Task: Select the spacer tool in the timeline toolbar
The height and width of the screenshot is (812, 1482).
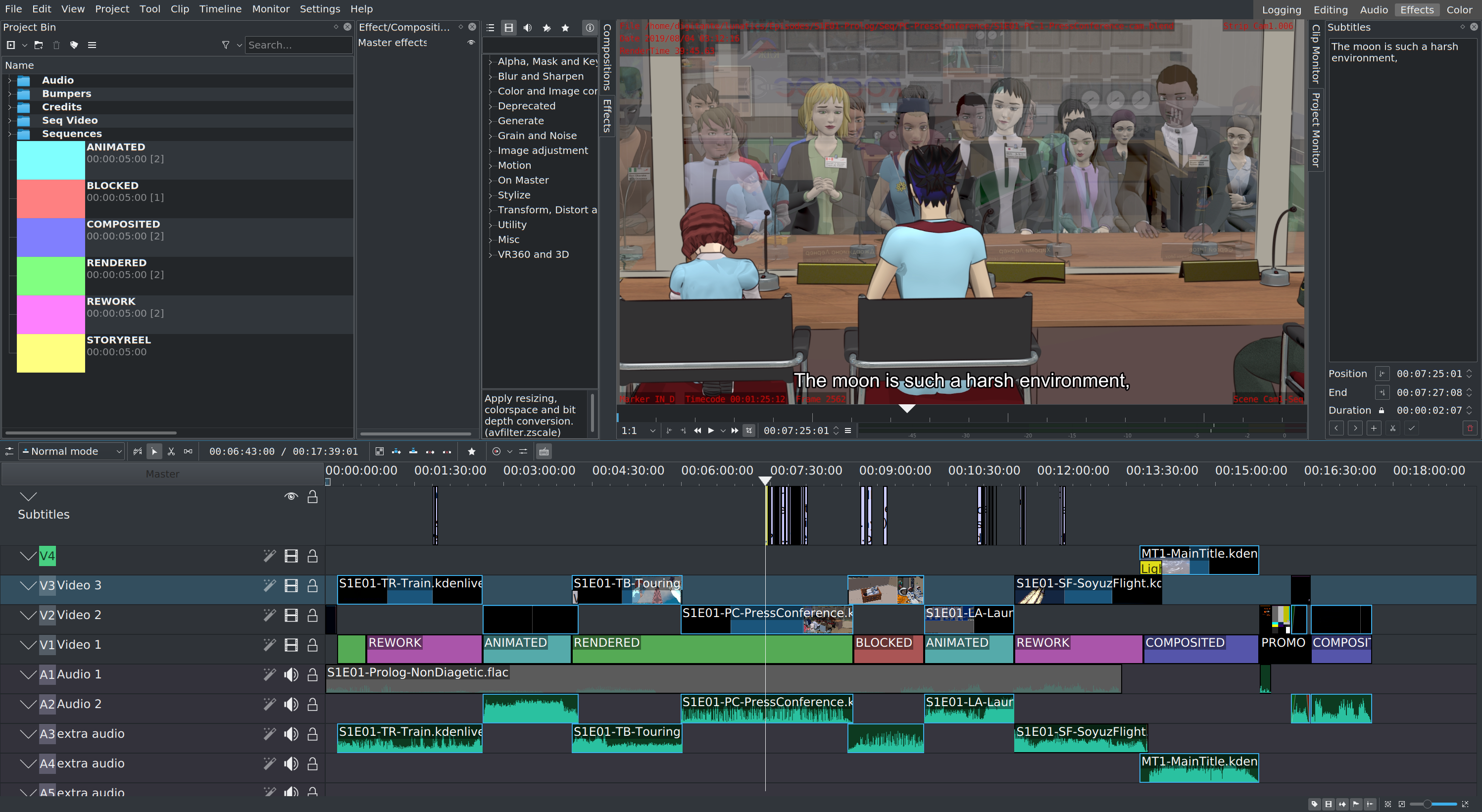Action: (x=188, y=451)
